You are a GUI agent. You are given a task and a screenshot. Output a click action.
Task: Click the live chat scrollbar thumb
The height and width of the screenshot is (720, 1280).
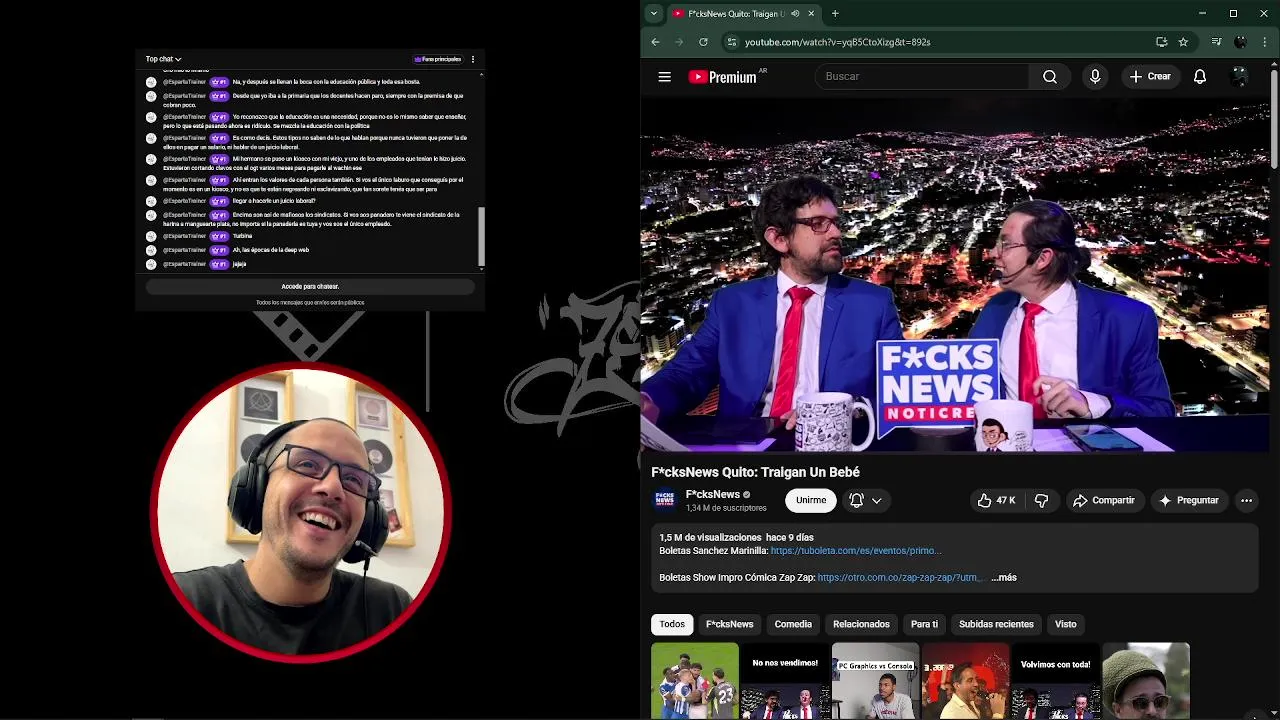click(x=481, y=237)
